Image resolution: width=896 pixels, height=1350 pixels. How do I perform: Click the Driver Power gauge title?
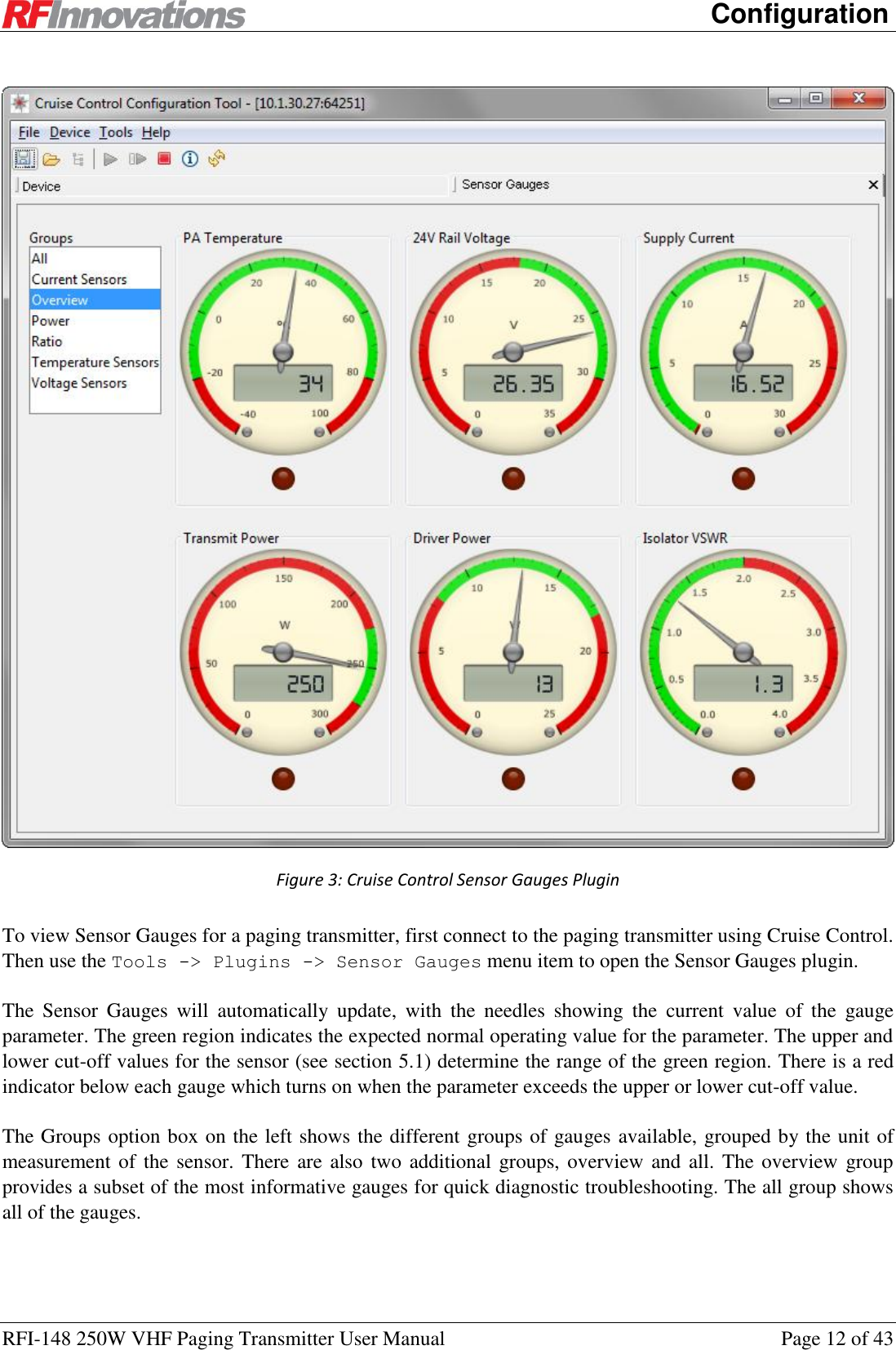point(452,538)
